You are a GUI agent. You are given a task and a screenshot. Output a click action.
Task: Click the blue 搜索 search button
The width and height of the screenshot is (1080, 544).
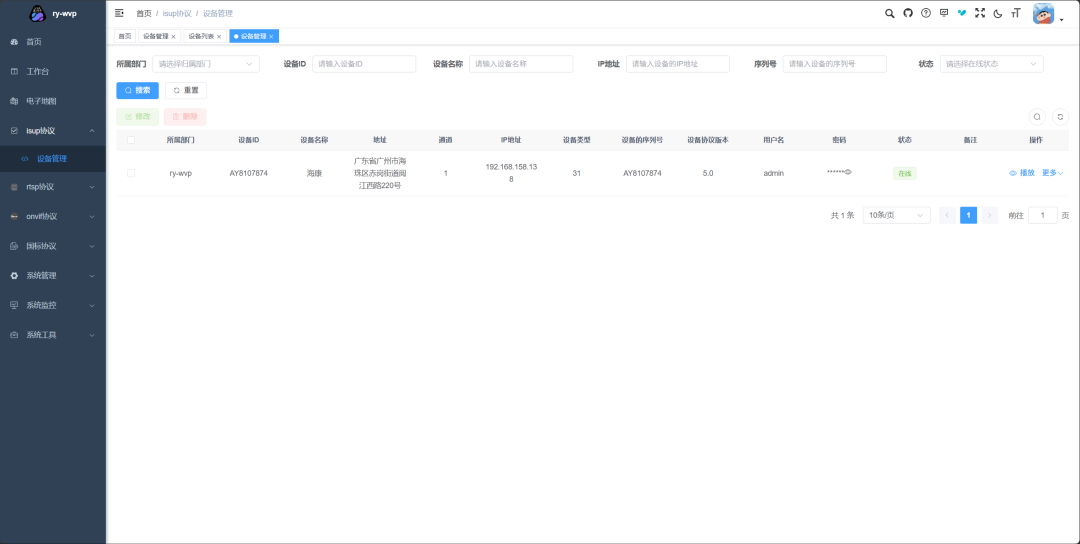pos(137,90)
